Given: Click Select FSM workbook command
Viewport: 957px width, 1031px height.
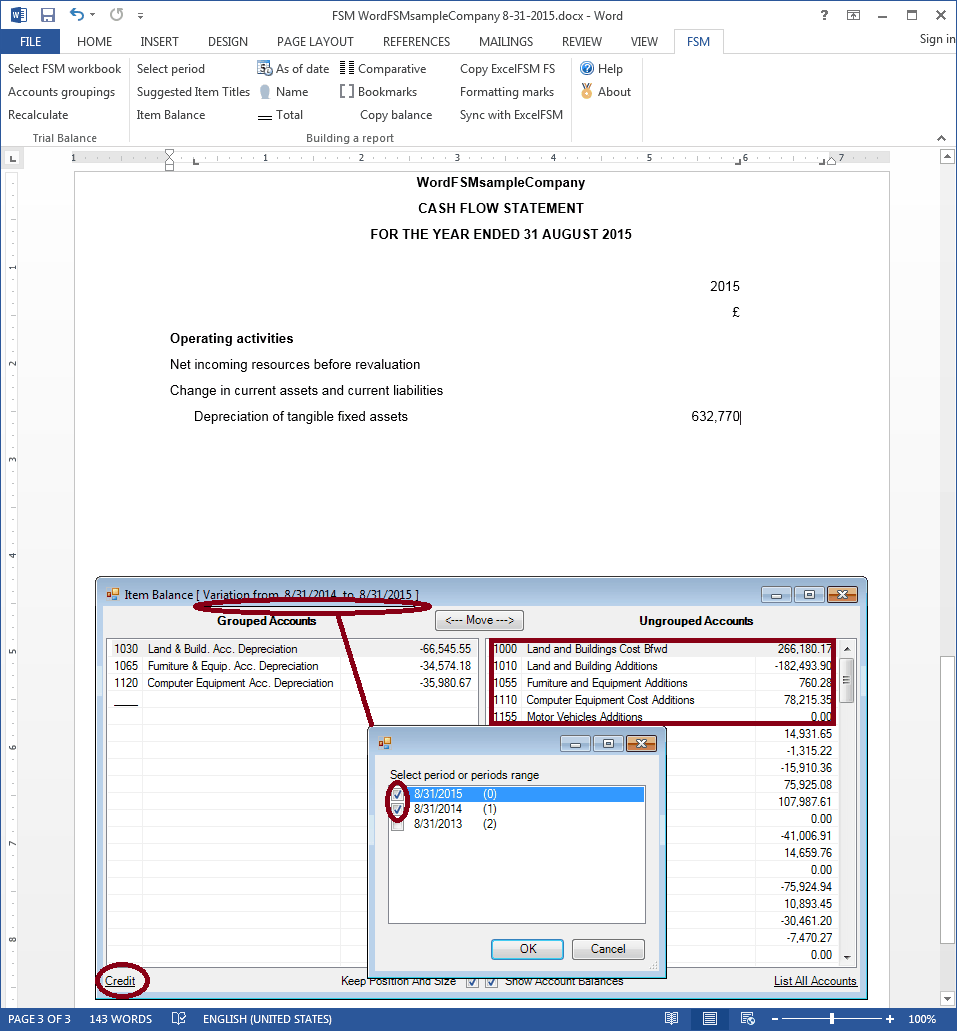Looking at the screenshot, I should click(x=64, y=68).
